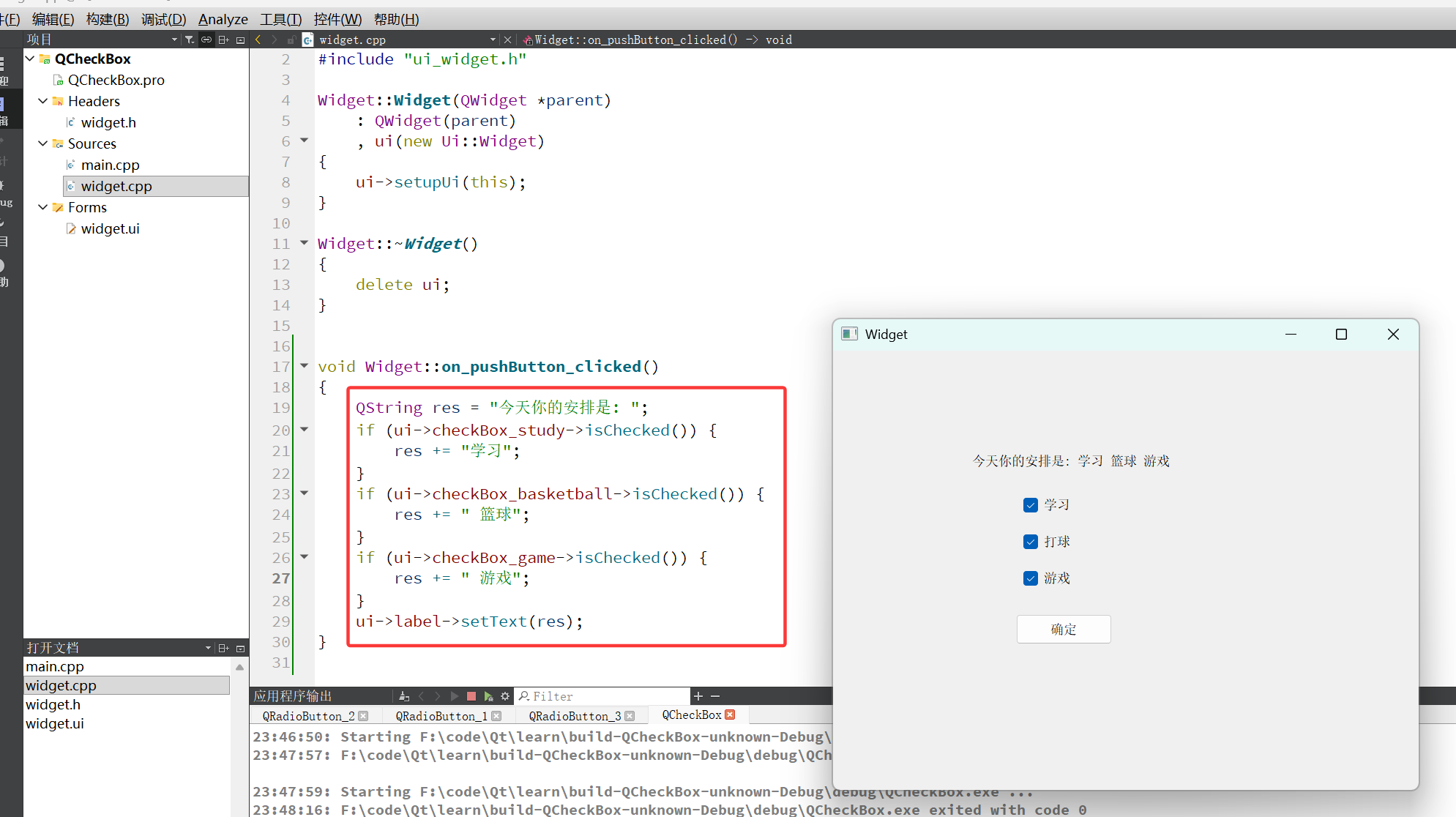Uncheck the 打球 checkbox
Viewport: 1456px width, 817px height.
click(1031, 542)
